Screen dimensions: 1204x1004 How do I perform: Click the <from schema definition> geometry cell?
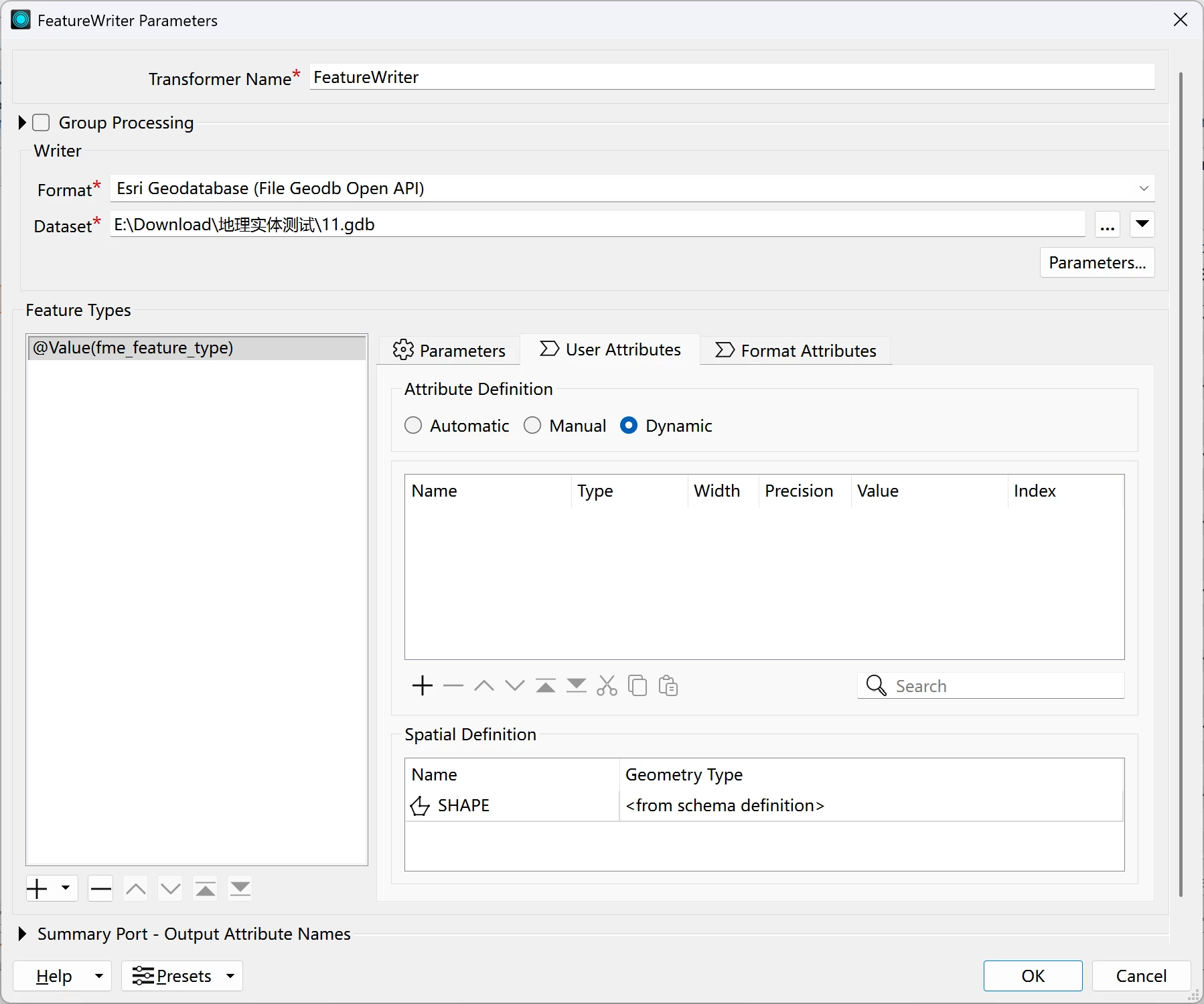(x=871, y=806)
